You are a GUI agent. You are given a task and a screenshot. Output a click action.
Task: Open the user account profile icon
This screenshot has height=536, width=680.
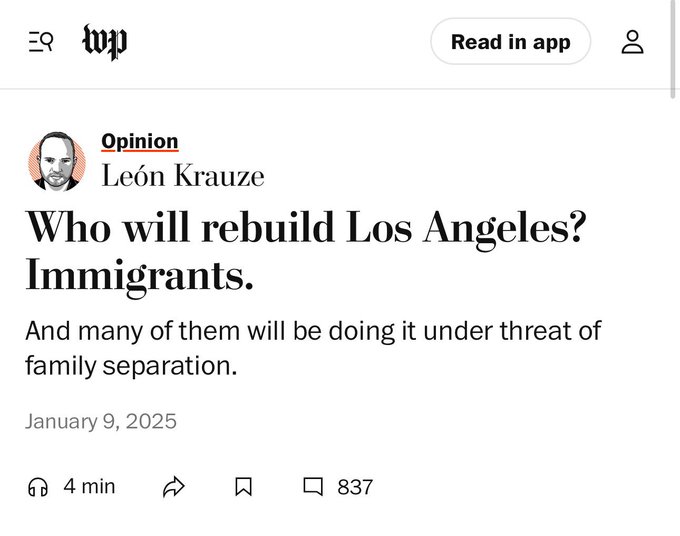(632, 42)
